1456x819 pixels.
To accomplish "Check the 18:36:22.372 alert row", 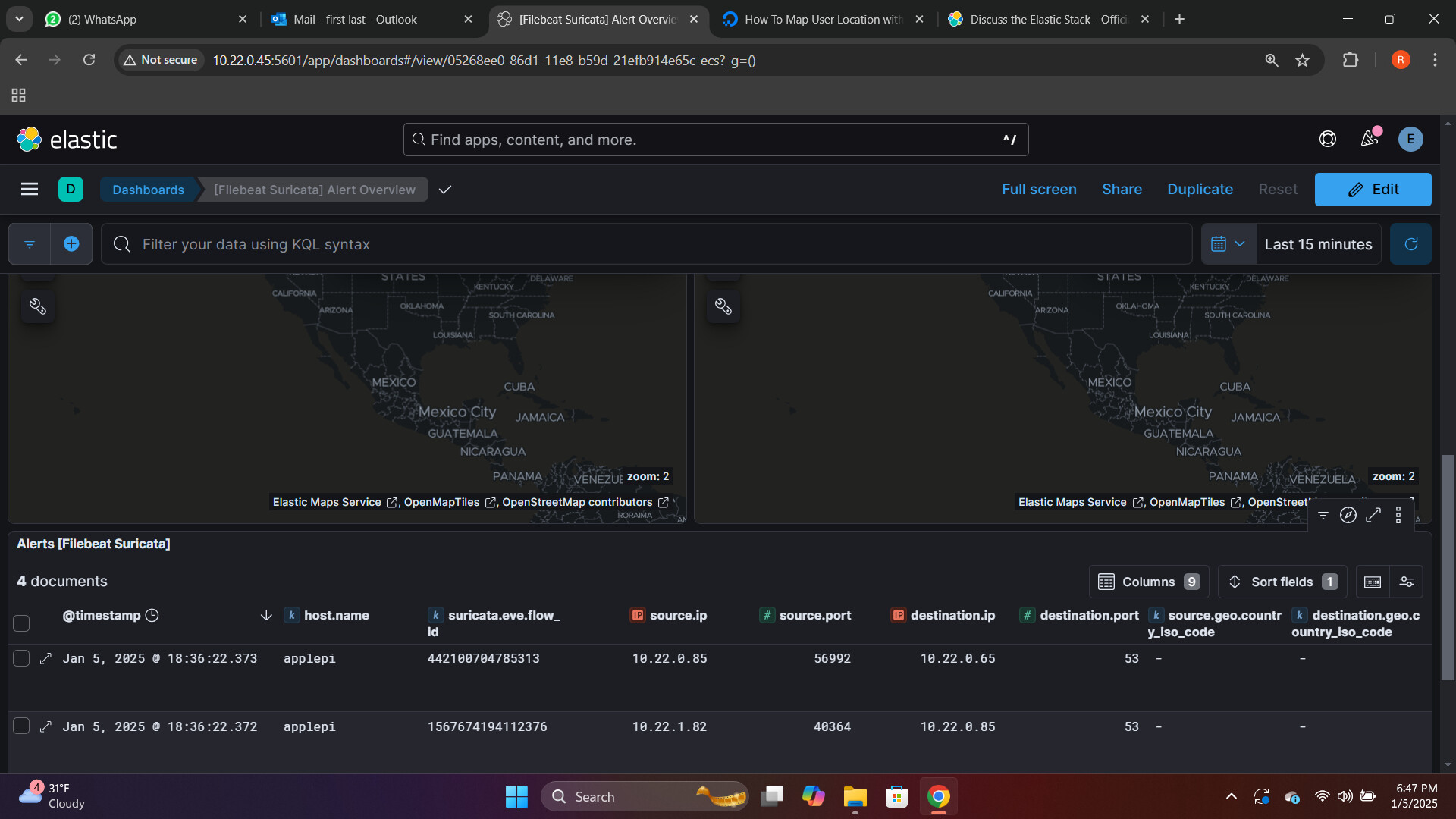I will click(21, 726).
